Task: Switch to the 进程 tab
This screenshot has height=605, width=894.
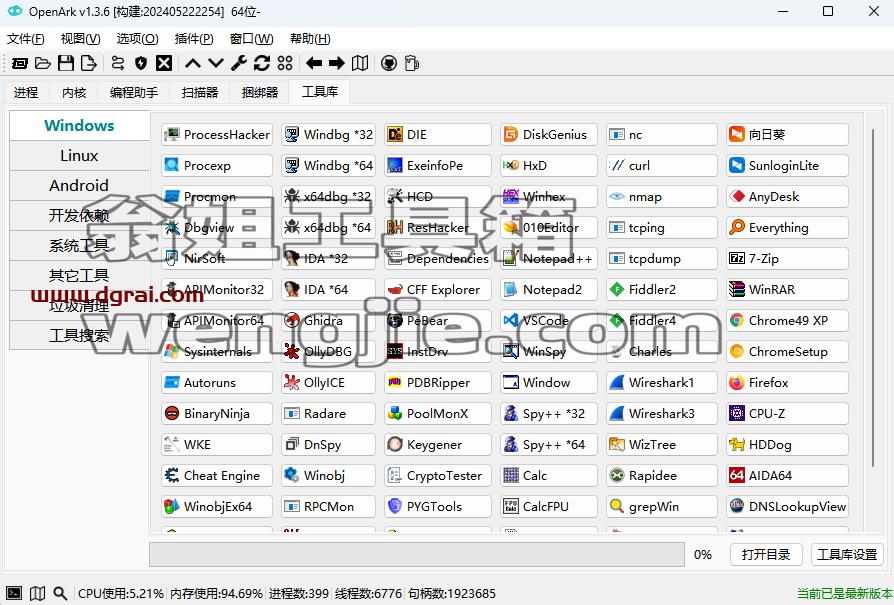Action: [x=26, y=92]
